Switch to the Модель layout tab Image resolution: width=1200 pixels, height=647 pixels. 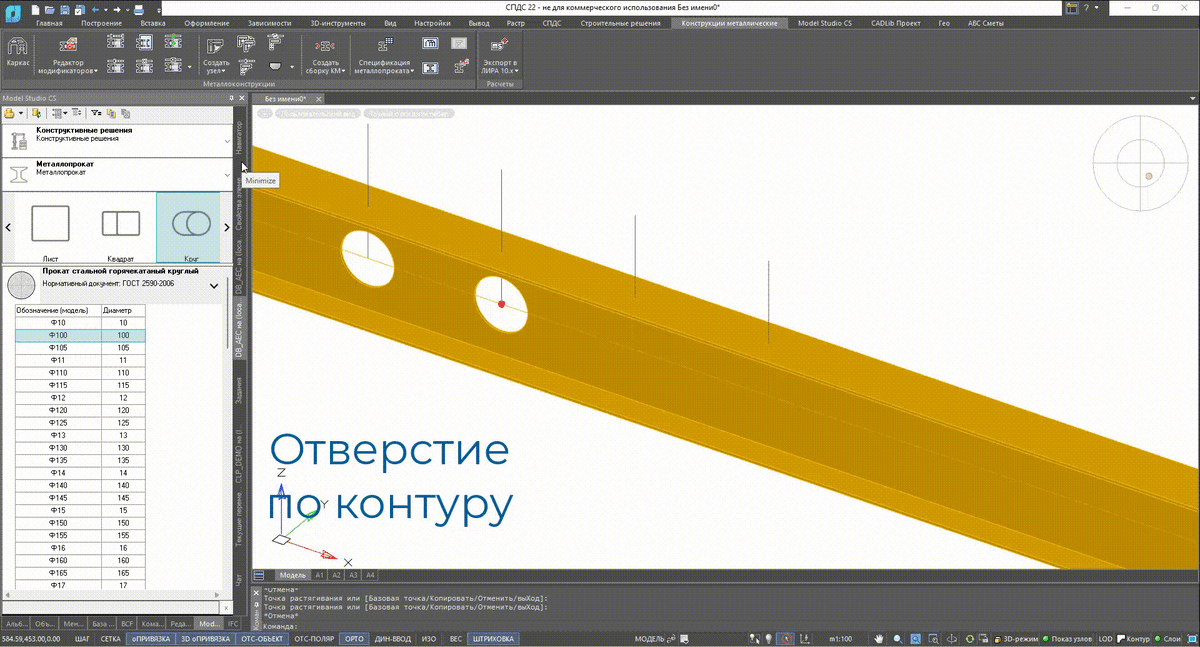pyautogui.click(x=292, y=575)
